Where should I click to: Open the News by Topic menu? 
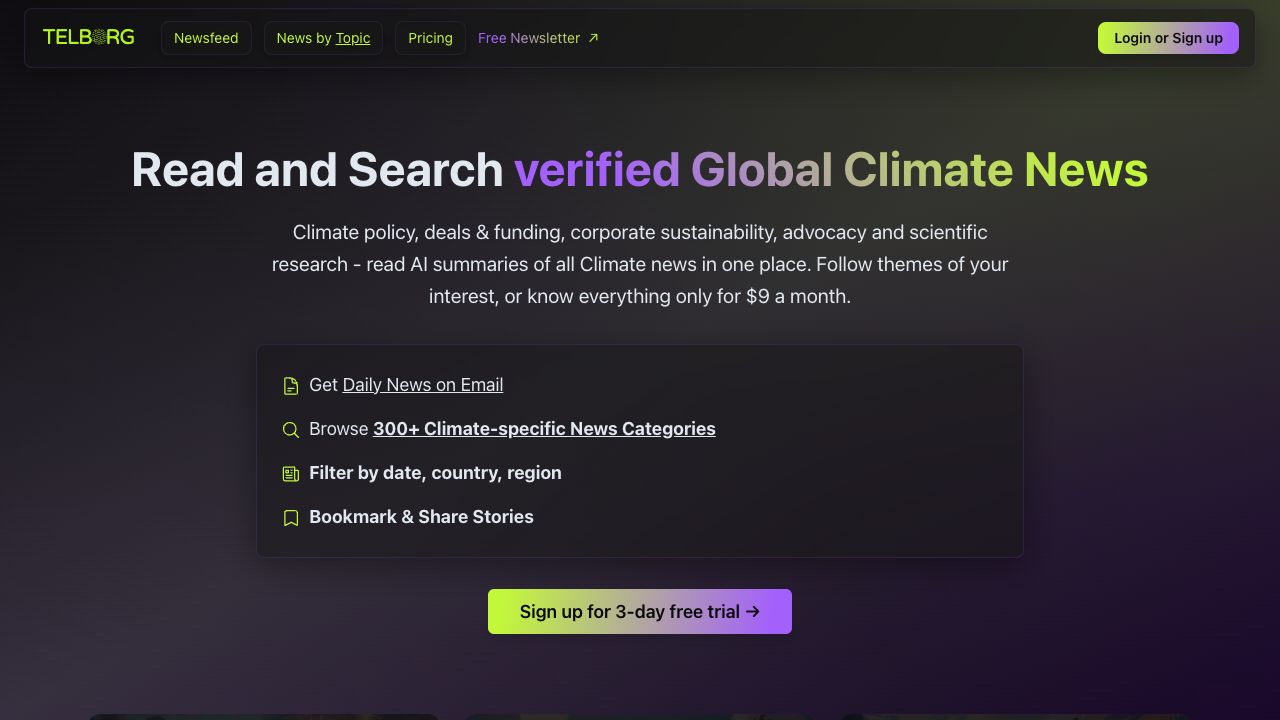coord(323,38)
